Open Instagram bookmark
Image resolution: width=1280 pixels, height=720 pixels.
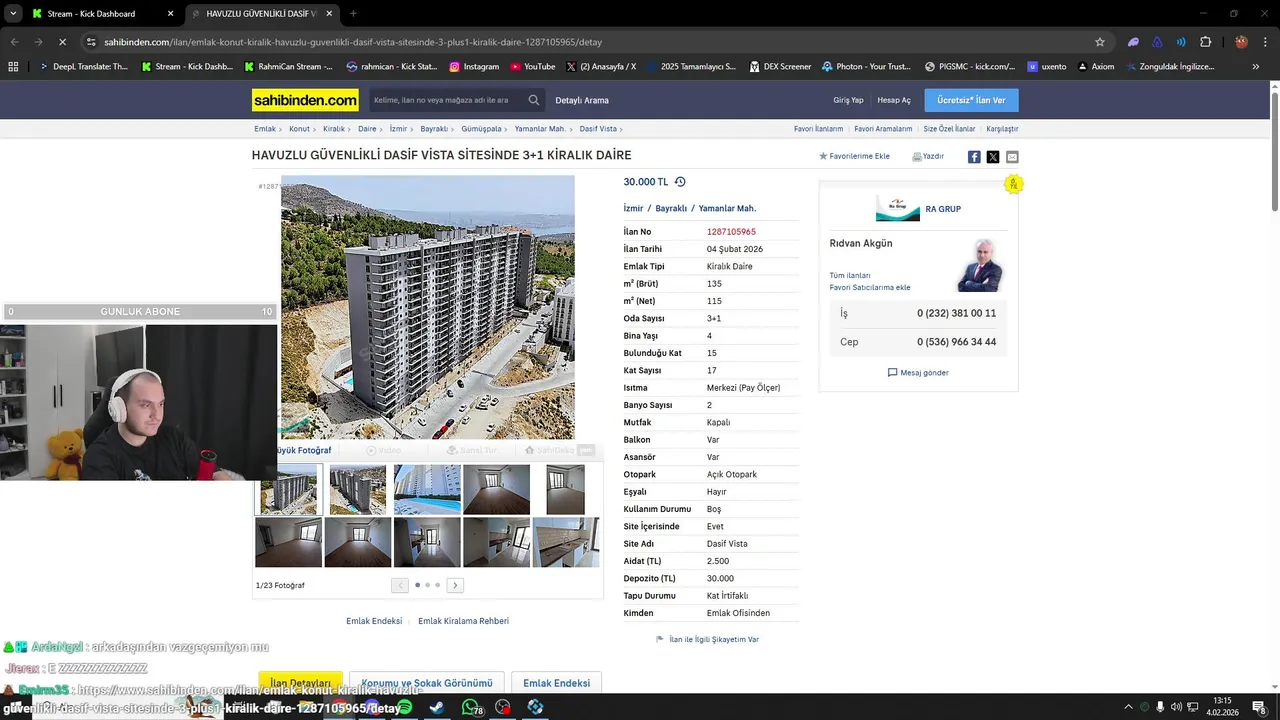(474, 67)
